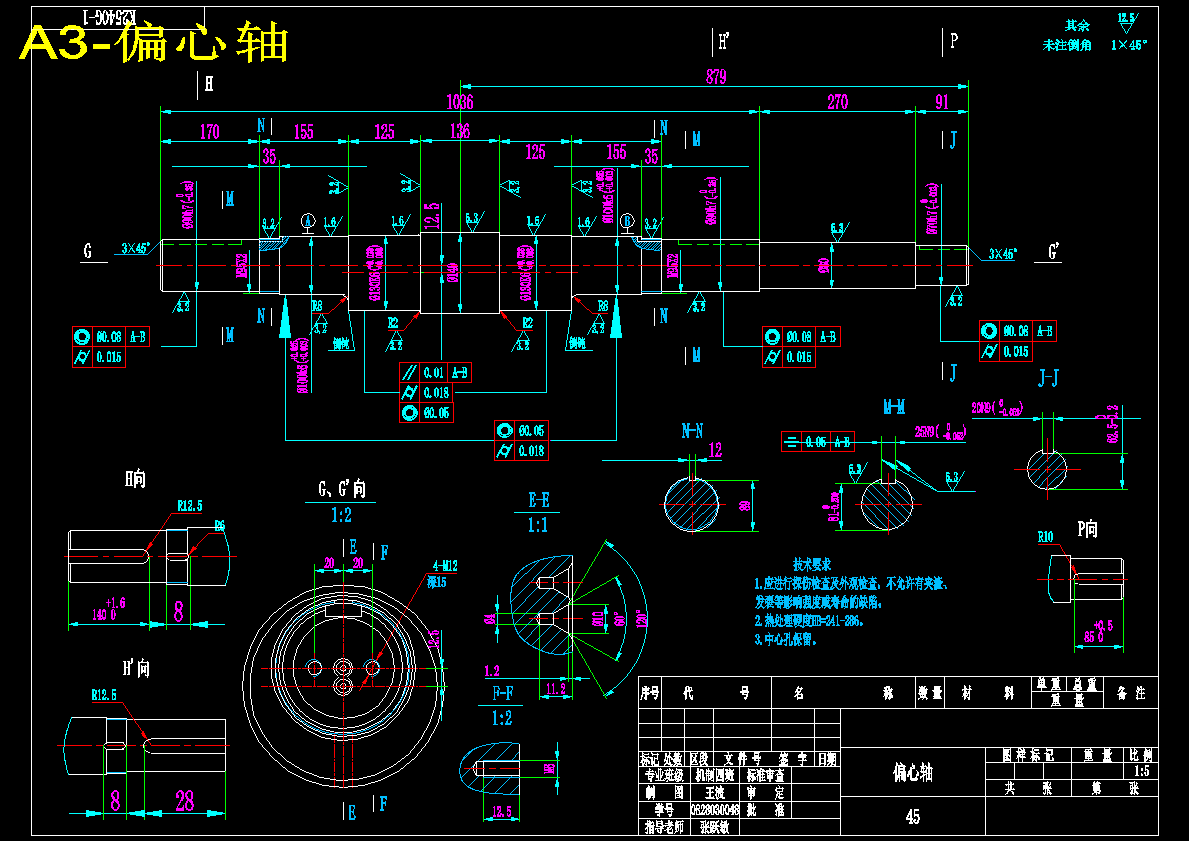Click the 偏心轴 part name in title block
1189x841 pixels.
coord(913,773)
